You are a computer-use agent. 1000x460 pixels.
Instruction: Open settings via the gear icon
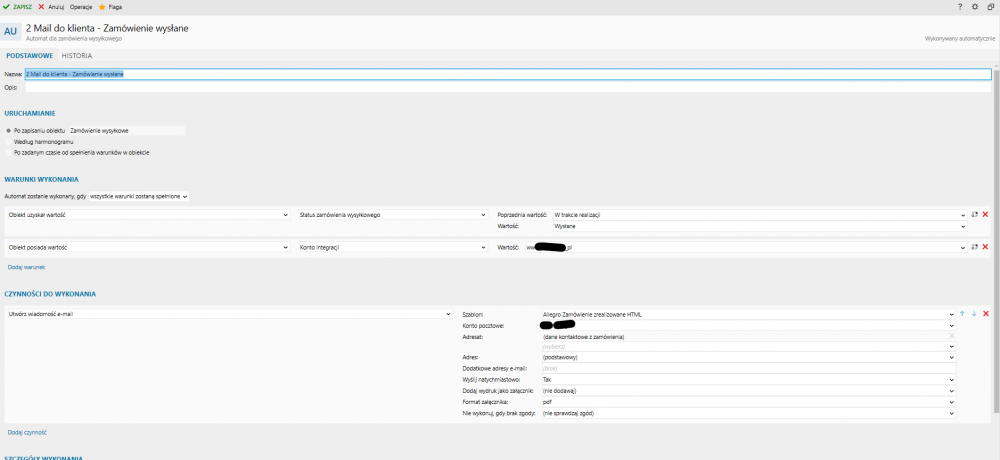(975, 6)
